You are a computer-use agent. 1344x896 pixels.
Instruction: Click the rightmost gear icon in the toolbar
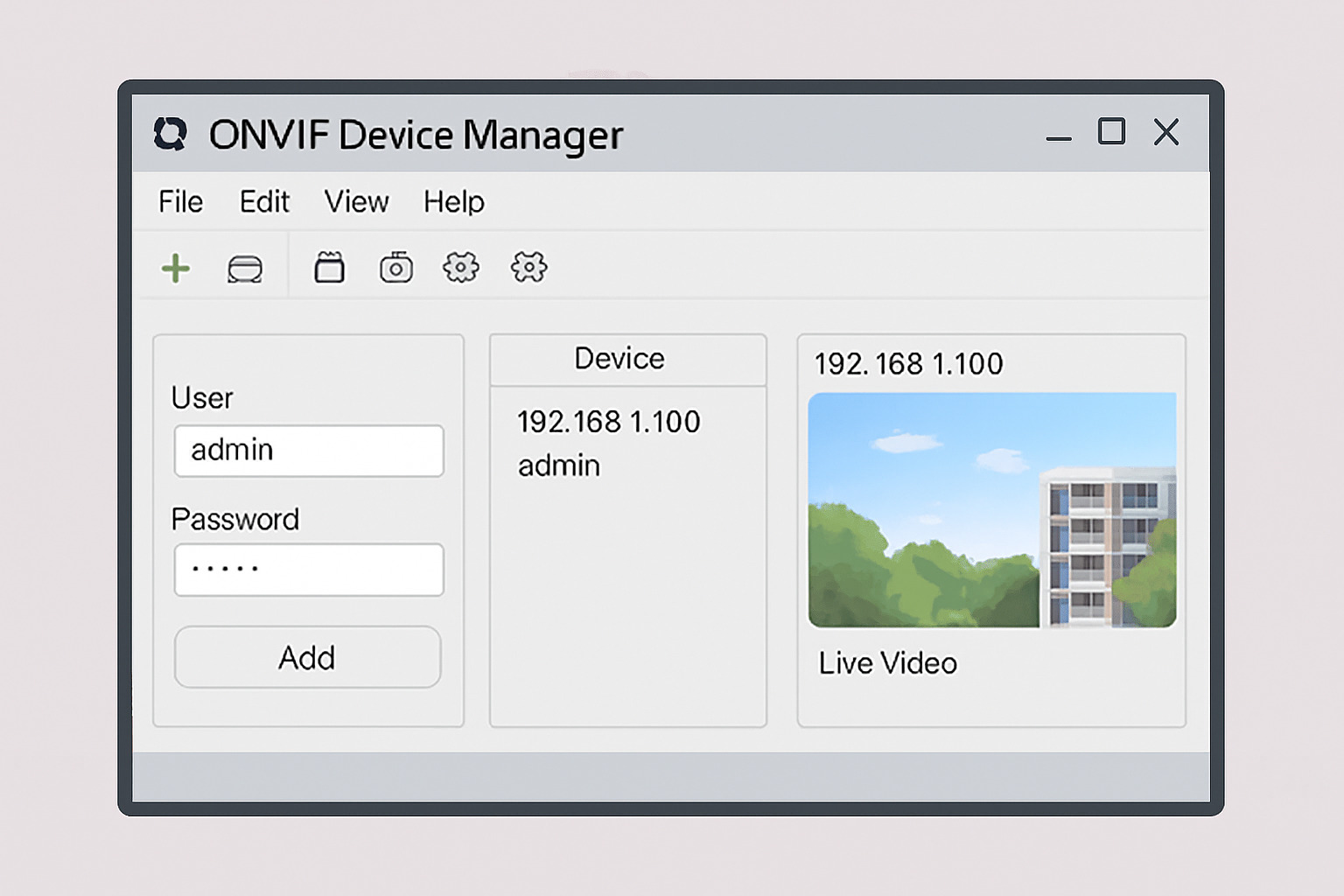(x=528, y=267)
